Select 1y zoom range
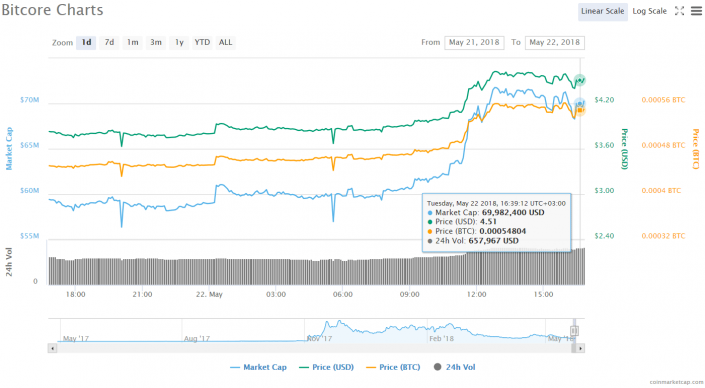 tap(179, 42)
